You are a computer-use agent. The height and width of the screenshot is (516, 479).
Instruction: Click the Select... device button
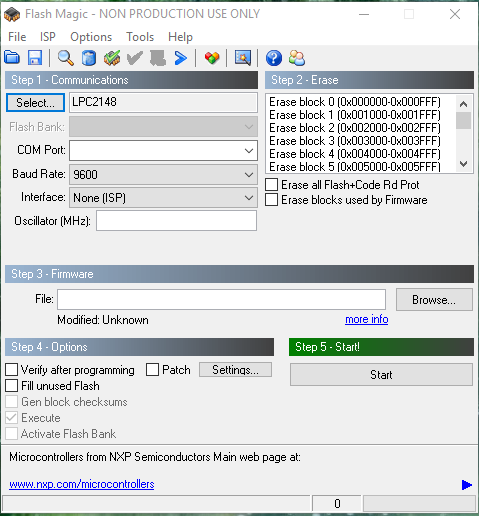tap(35, 103)
